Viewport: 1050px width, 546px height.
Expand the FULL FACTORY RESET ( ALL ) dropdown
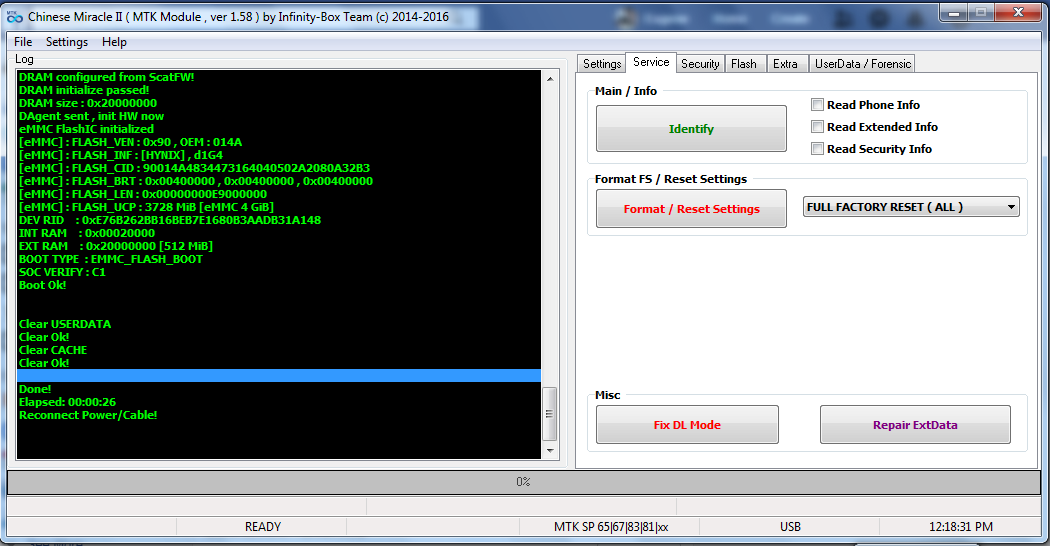(x=911, y=207)
